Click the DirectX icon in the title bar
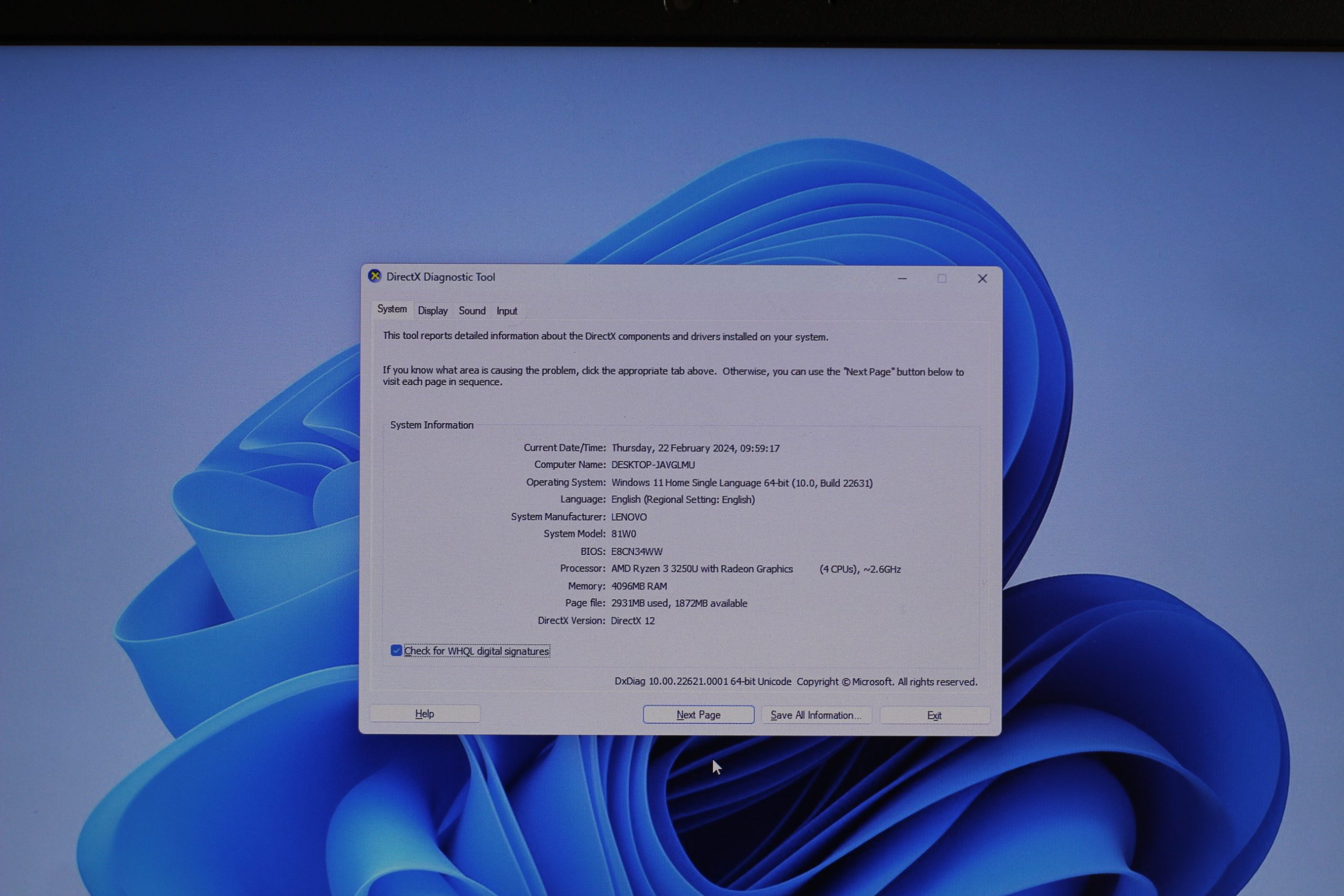Screen dimensions: 1344x896 pos(374,277)
